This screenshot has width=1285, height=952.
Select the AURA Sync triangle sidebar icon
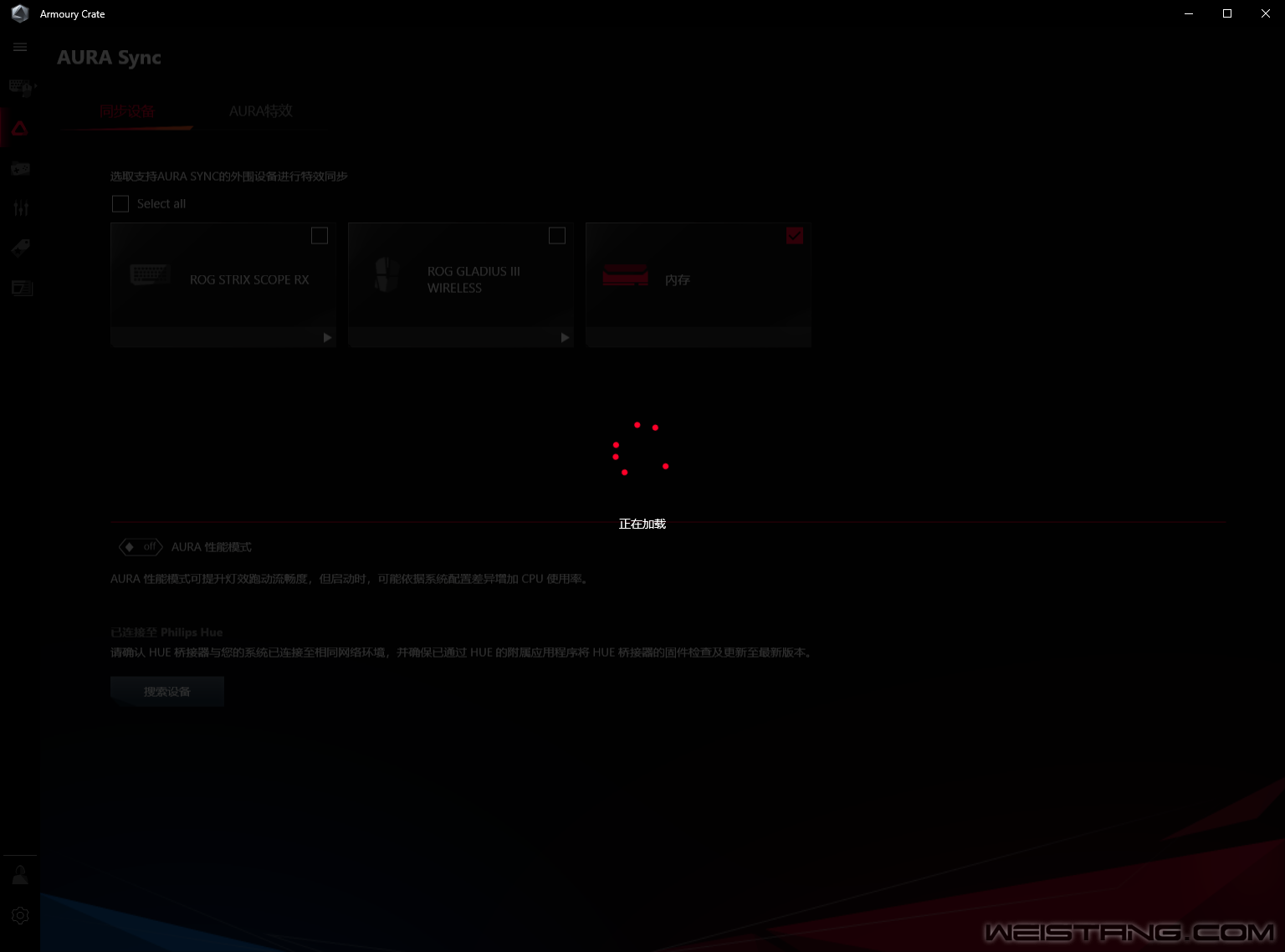click(20, 129)
